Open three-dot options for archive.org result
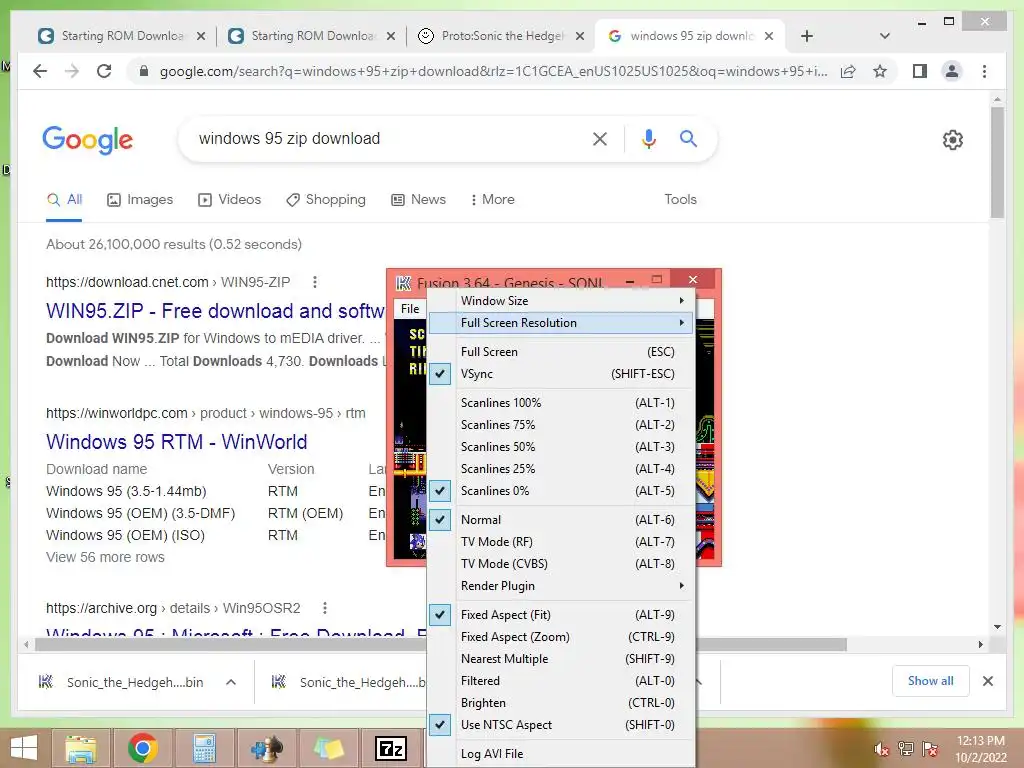 (325, 608)
